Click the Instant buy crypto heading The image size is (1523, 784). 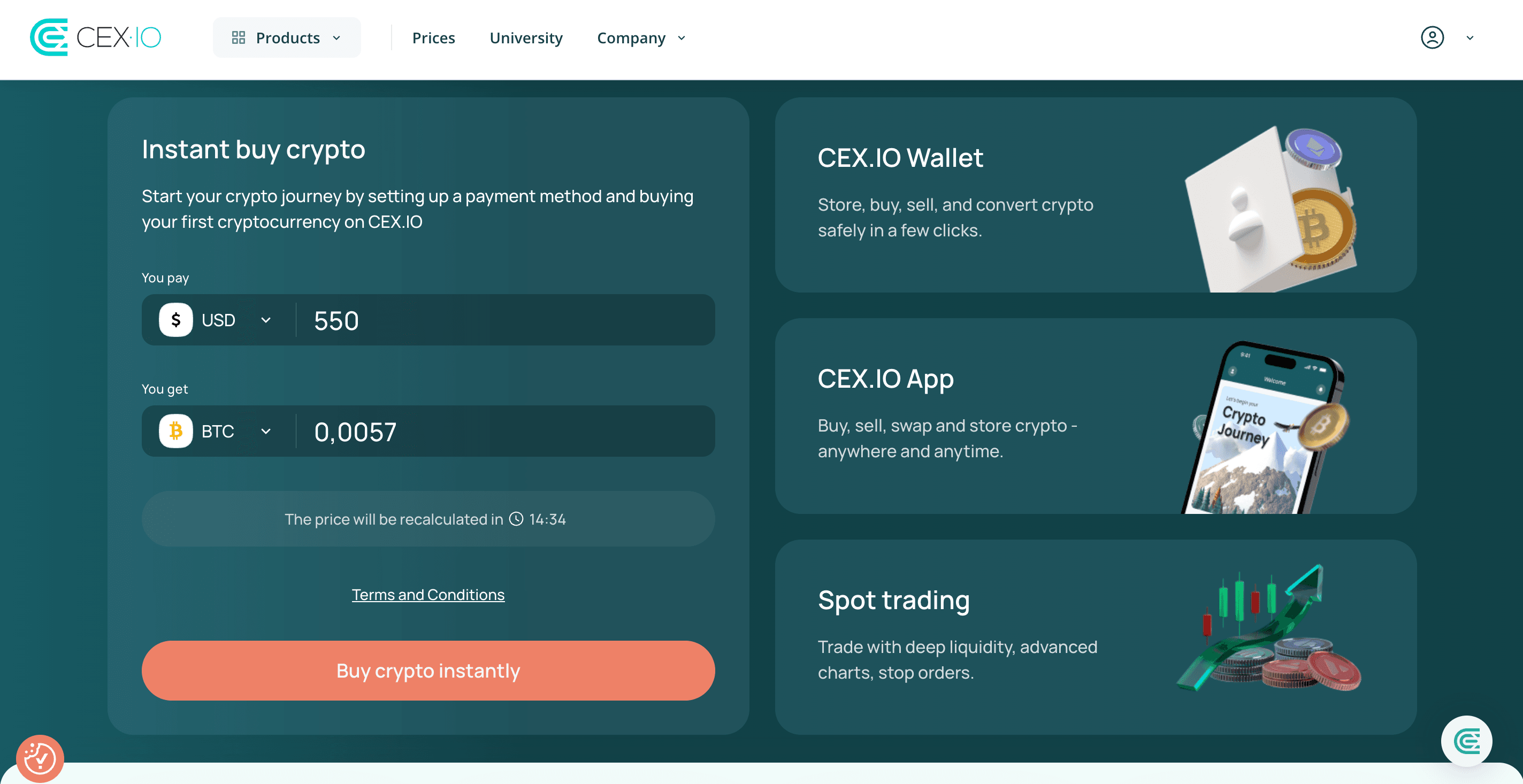coord(253,150)
